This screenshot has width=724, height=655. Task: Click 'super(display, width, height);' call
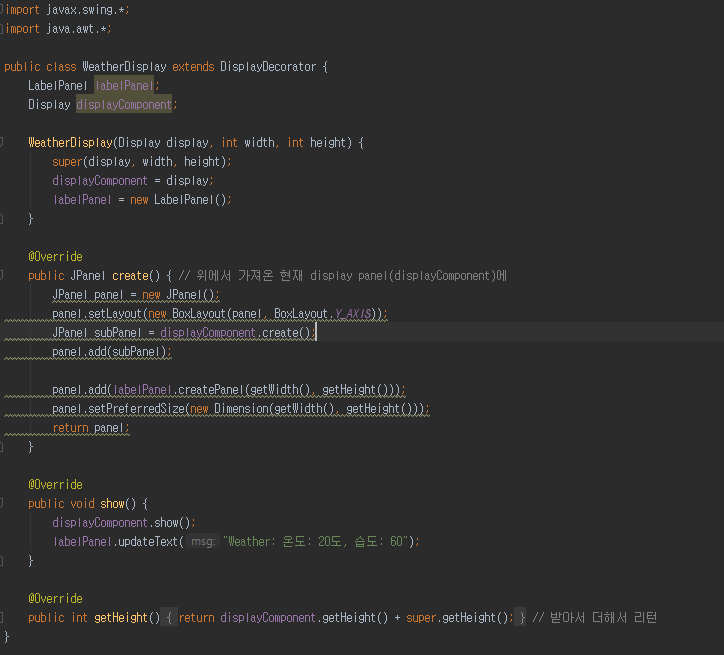[x=142, y=162]
